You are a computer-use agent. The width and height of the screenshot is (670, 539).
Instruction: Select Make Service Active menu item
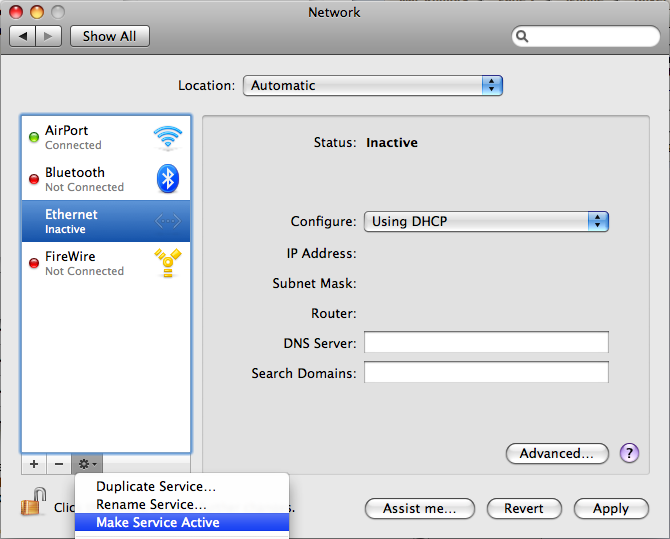(182, 522)
